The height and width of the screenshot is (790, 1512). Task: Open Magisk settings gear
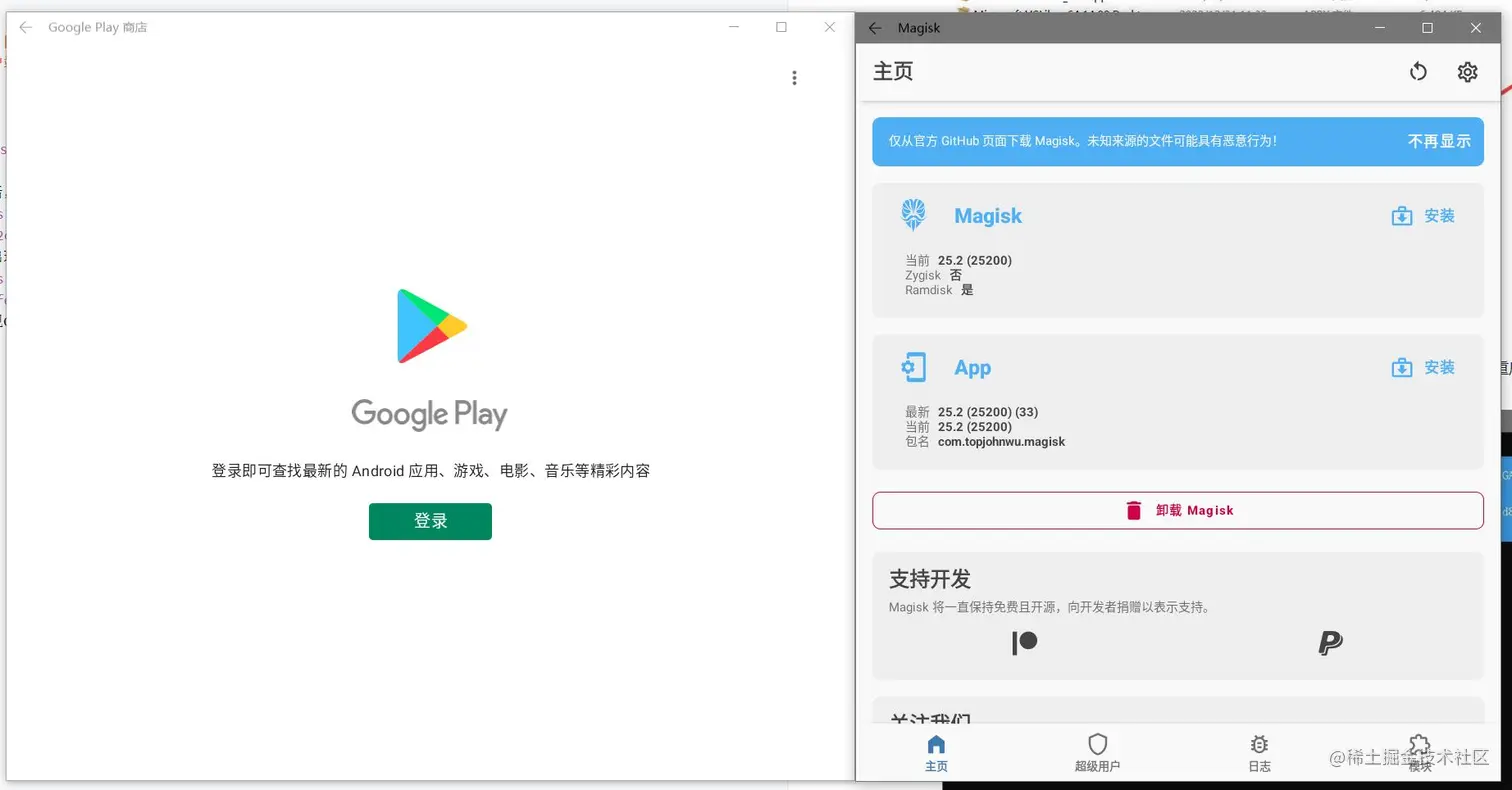(1467, 72)
